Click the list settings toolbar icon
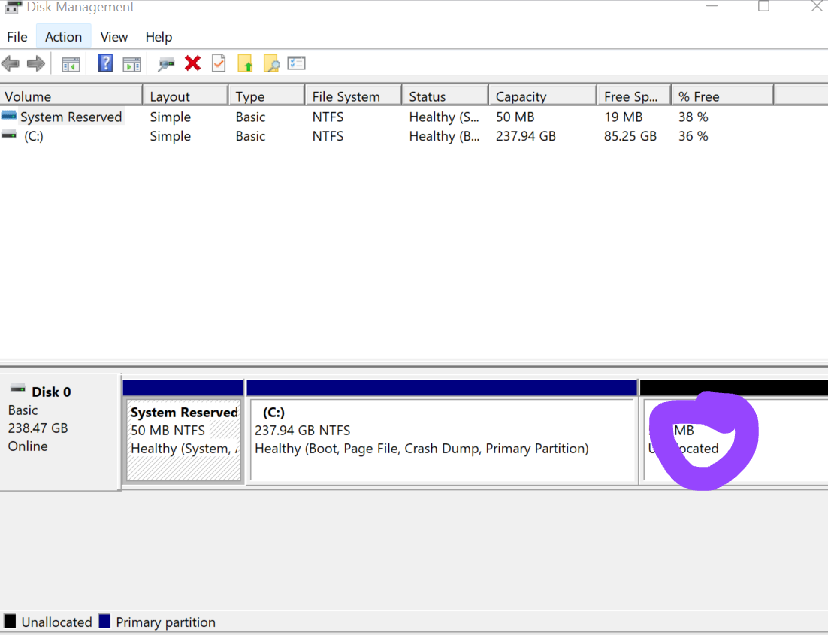Viewport: 828px width, 635px height. [296, 63]
